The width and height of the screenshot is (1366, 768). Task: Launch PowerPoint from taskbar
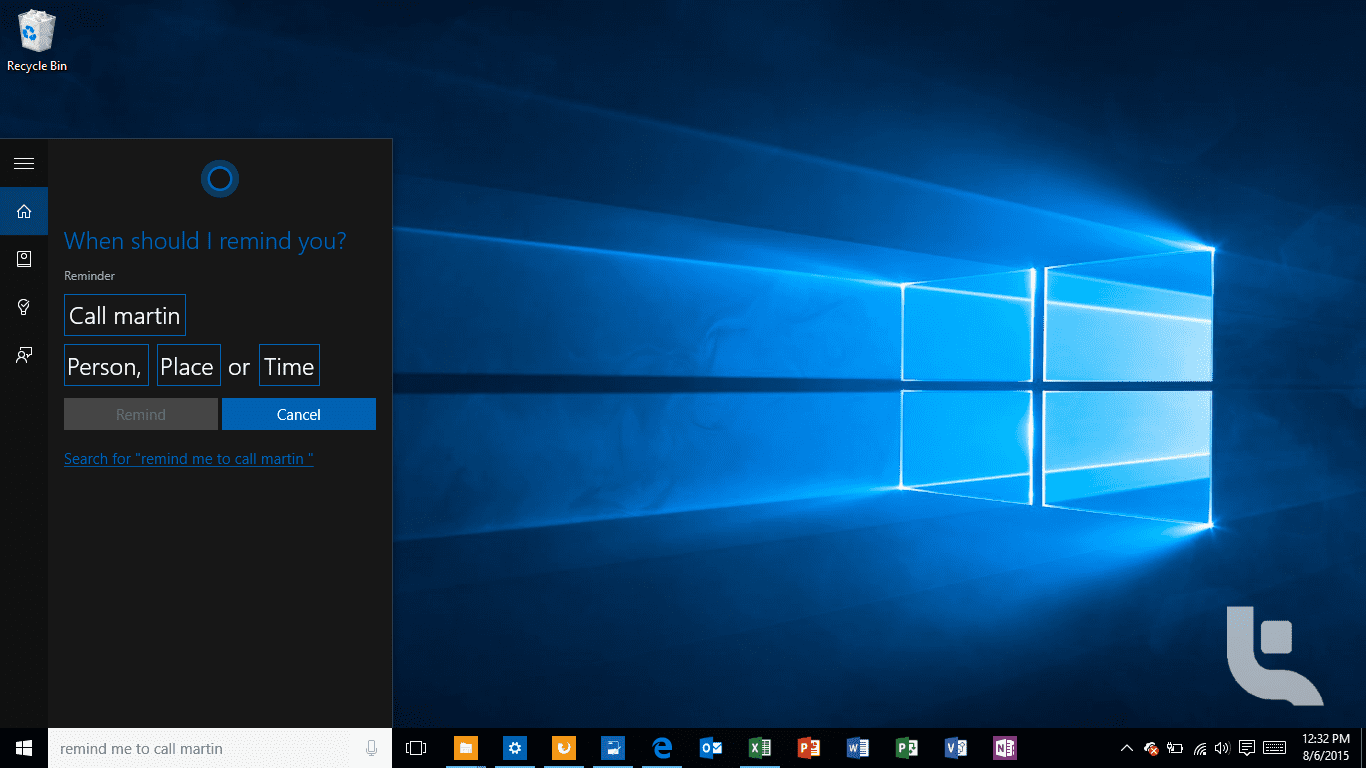tap(809, 748)
